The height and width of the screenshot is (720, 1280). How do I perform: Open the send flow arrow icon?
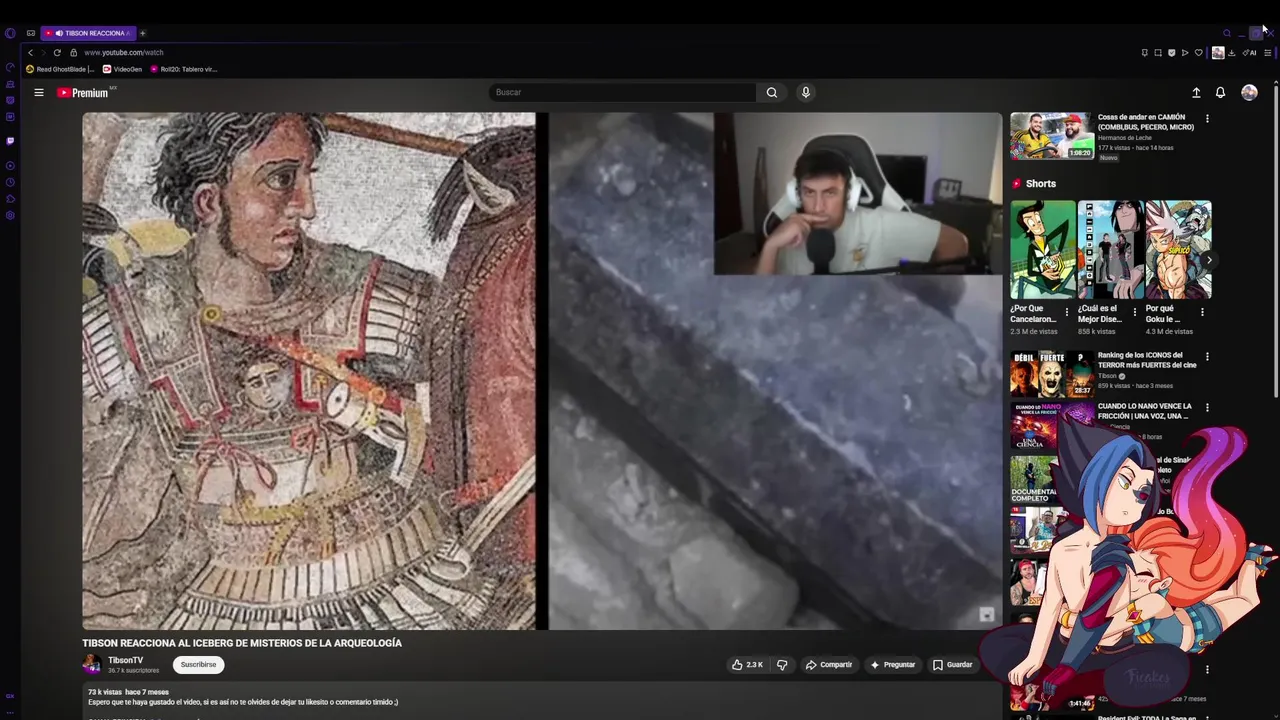pyautogui.click(x=1185, y=52)
